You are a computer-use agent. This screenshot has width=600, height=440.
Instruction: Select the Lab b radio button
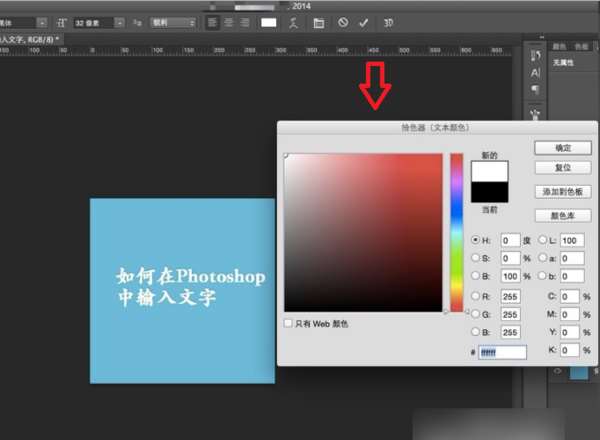point(543,275)
